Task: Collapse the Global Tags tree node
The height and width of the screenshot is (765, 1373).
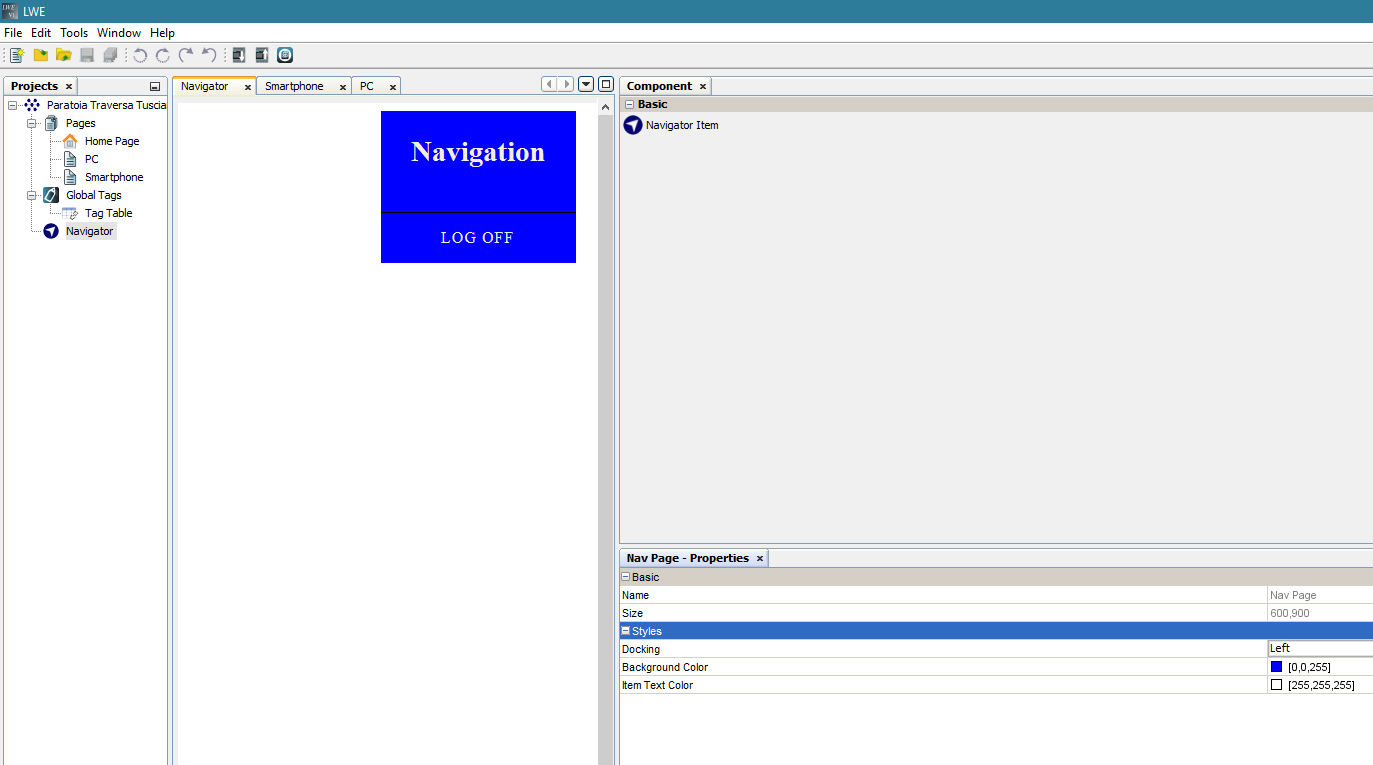Action: 32,195
